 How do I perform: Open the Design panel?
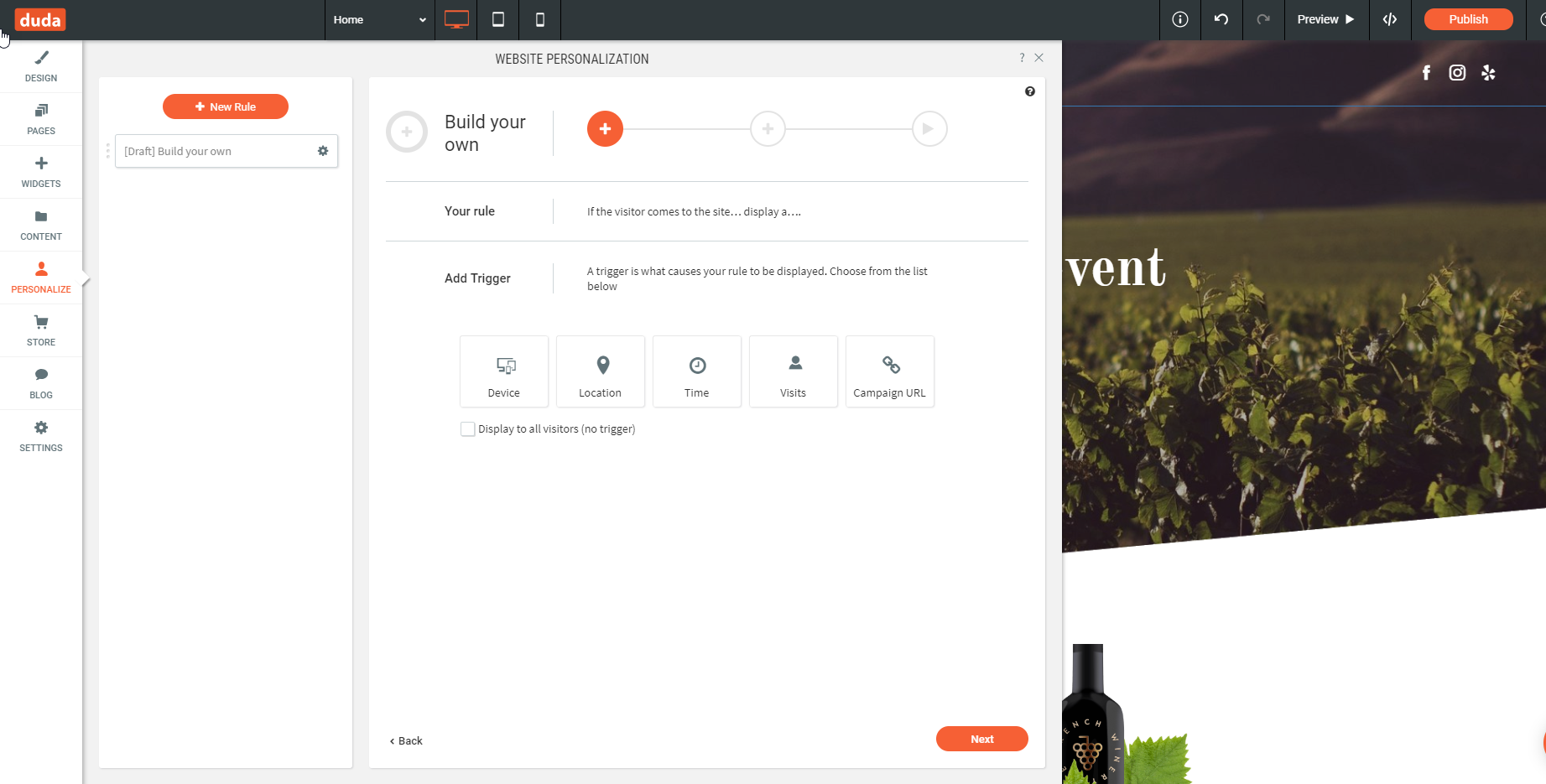(41, 66)
